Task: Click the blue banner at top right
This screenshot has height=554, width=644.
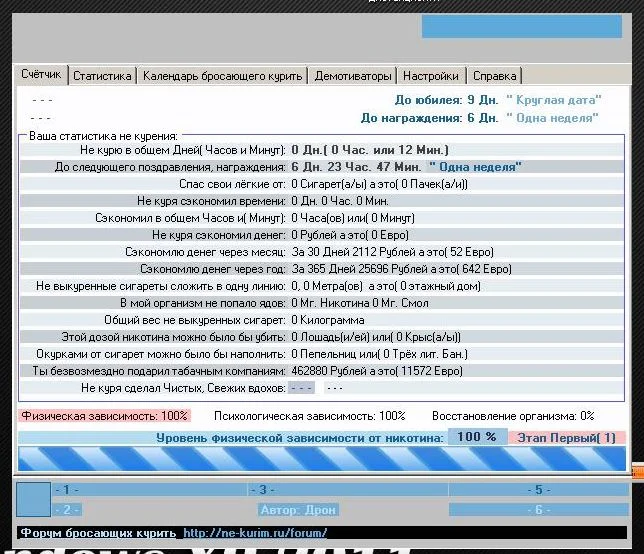Action: (x=522, y=26)
